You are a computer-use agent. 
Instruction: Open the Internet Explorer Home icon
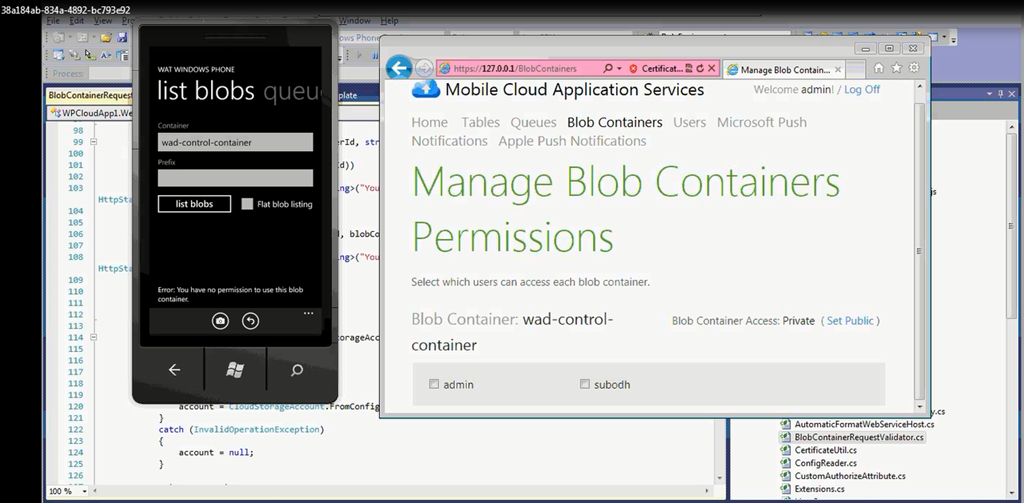tap(879, 68)
